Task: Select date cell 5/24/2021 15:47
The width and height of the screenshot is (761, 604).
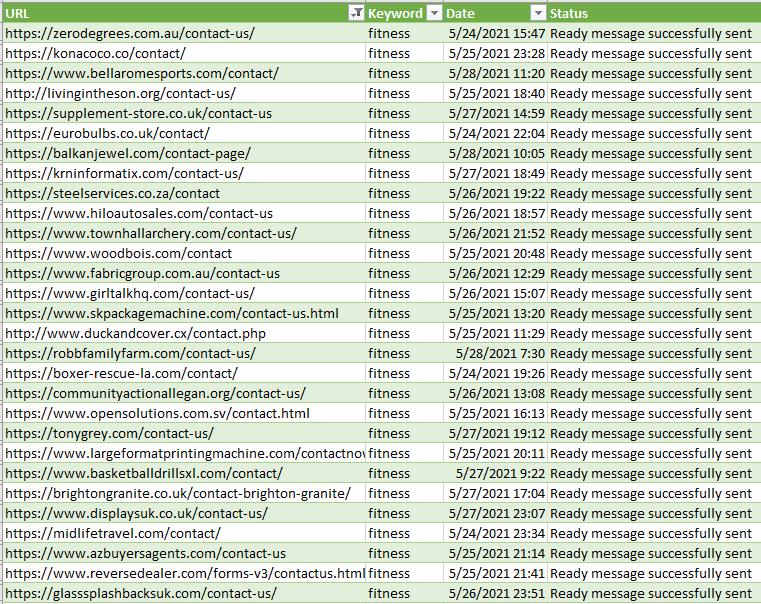Action: pos(496,33)
